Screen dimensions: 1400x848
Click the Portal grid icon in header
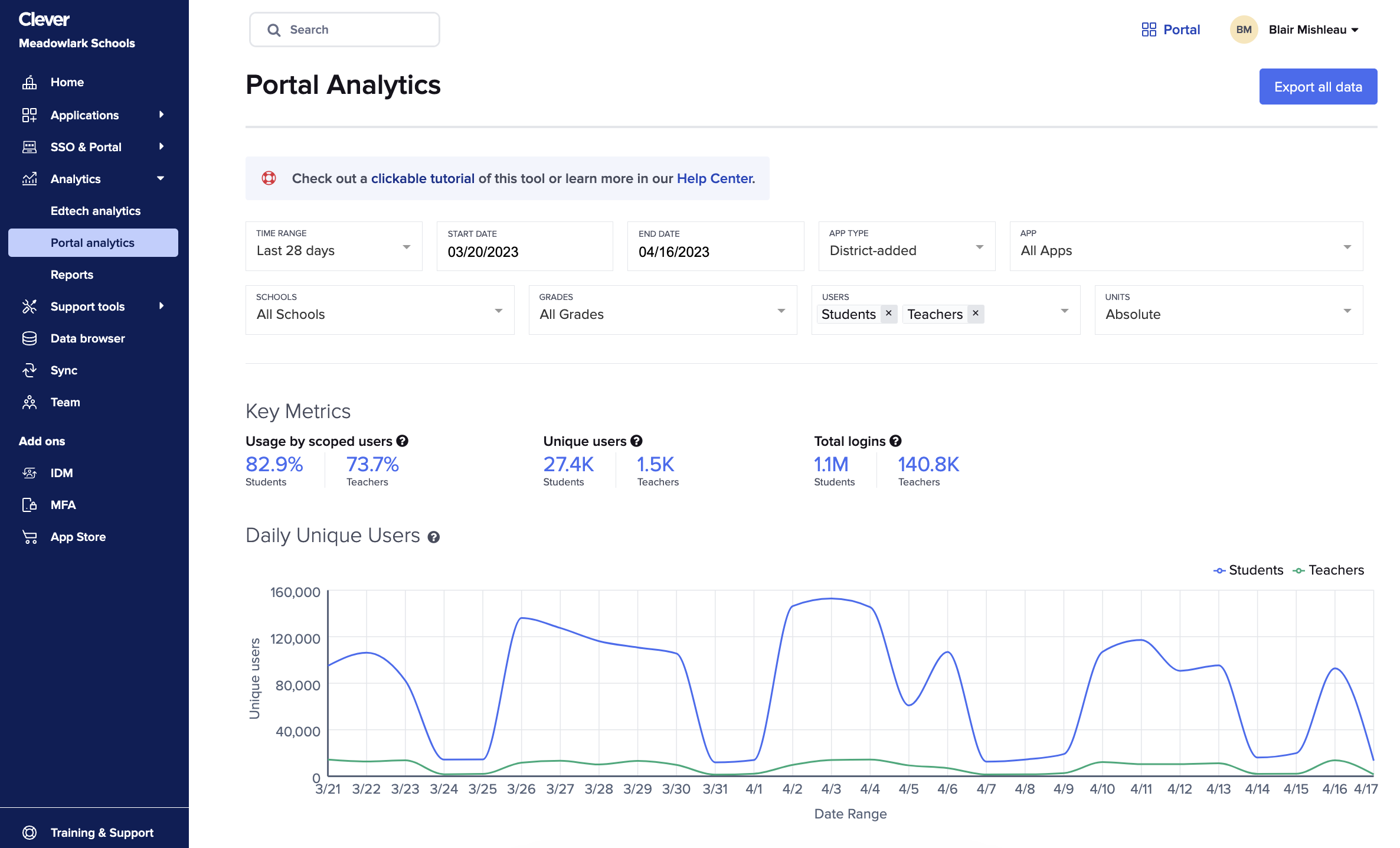[1148, 29]
